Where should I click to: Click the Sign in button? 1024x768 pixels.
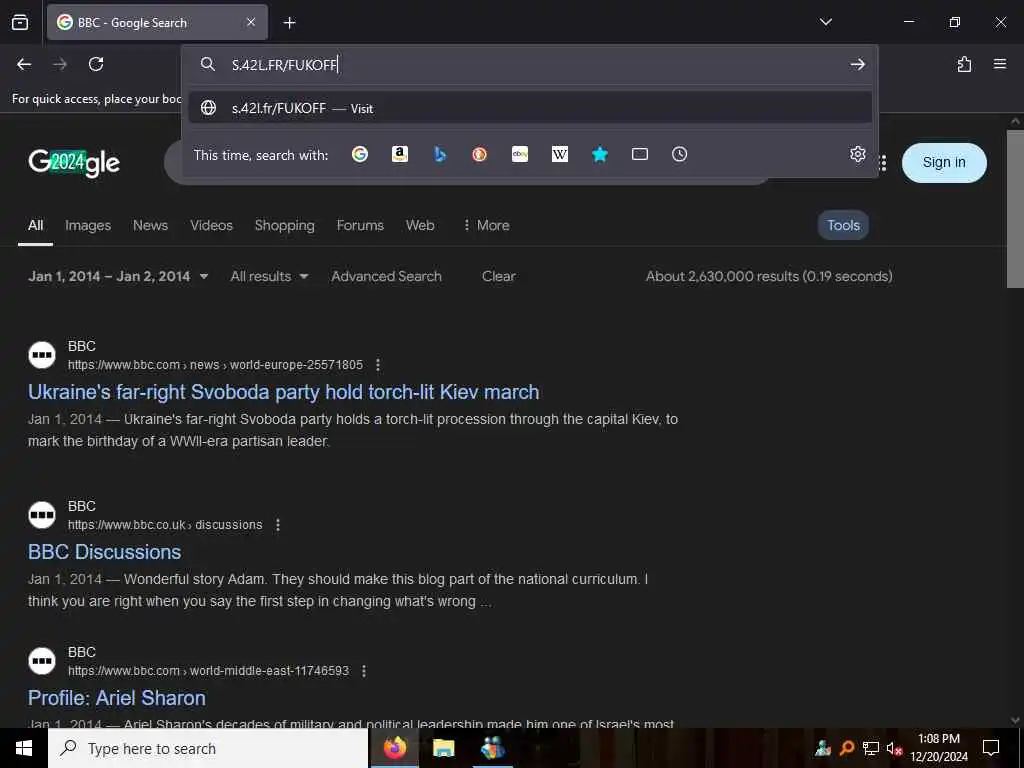click(944, 163)
